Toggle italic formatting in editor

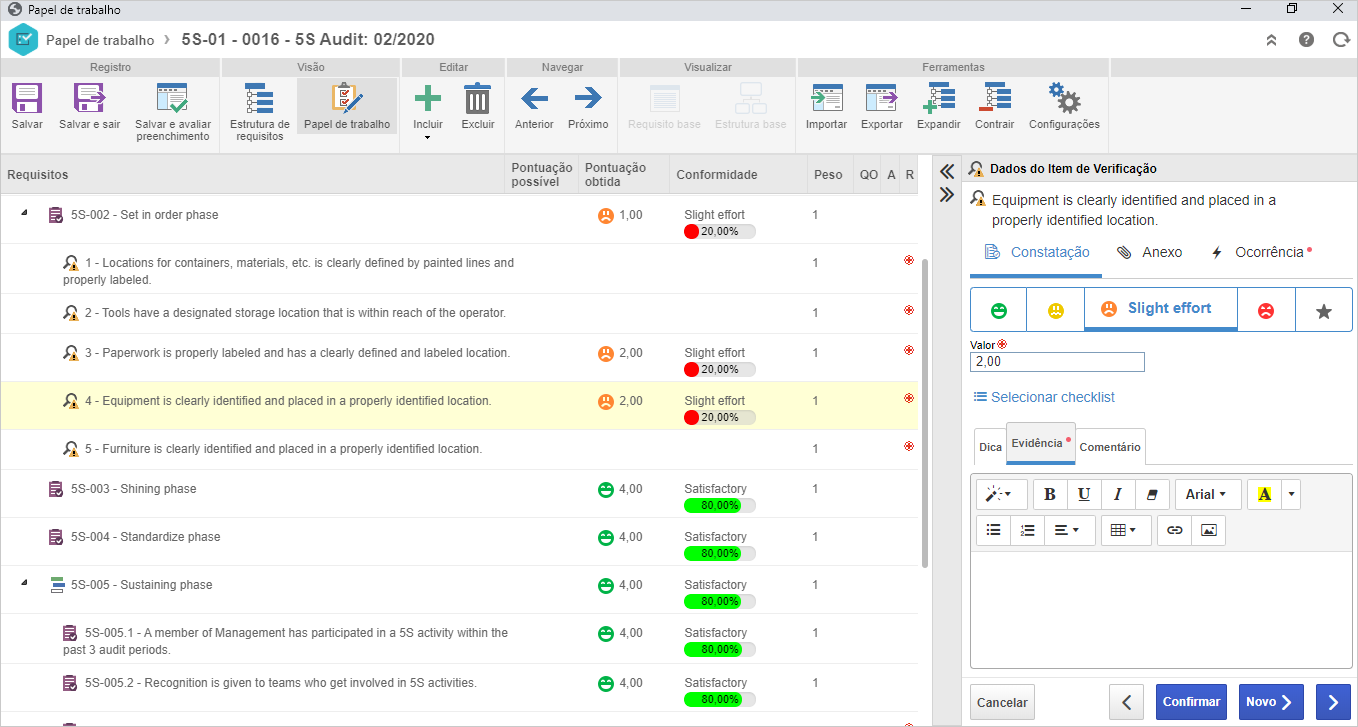(x=1118, y=494)
